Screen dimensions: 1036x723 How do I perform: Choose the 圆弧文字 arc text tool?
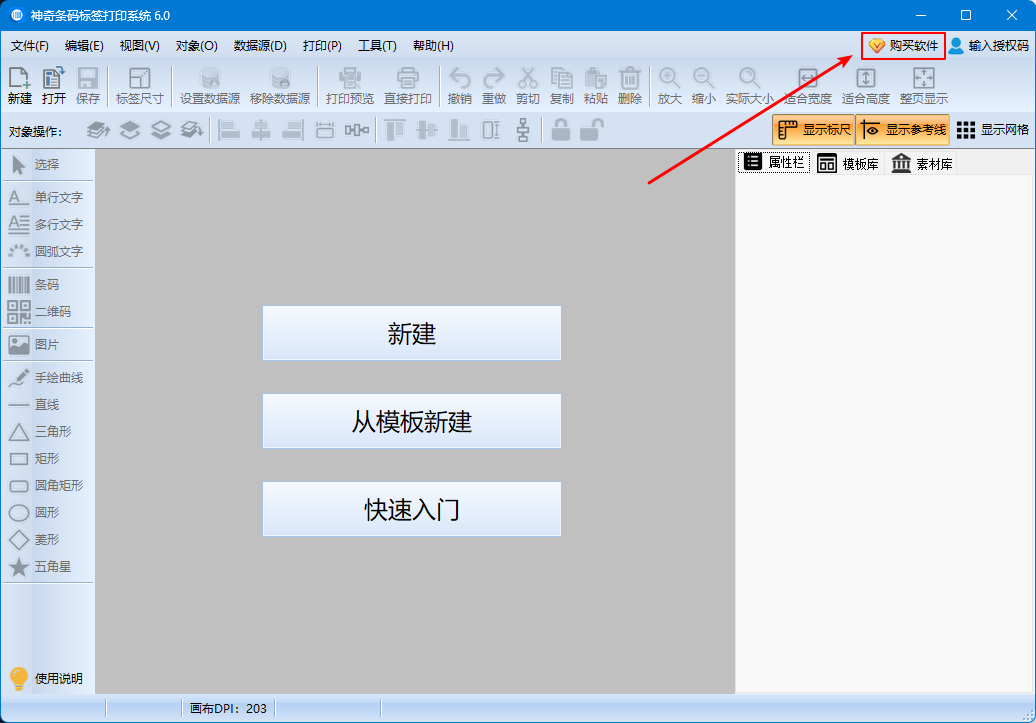pos(47,251)
